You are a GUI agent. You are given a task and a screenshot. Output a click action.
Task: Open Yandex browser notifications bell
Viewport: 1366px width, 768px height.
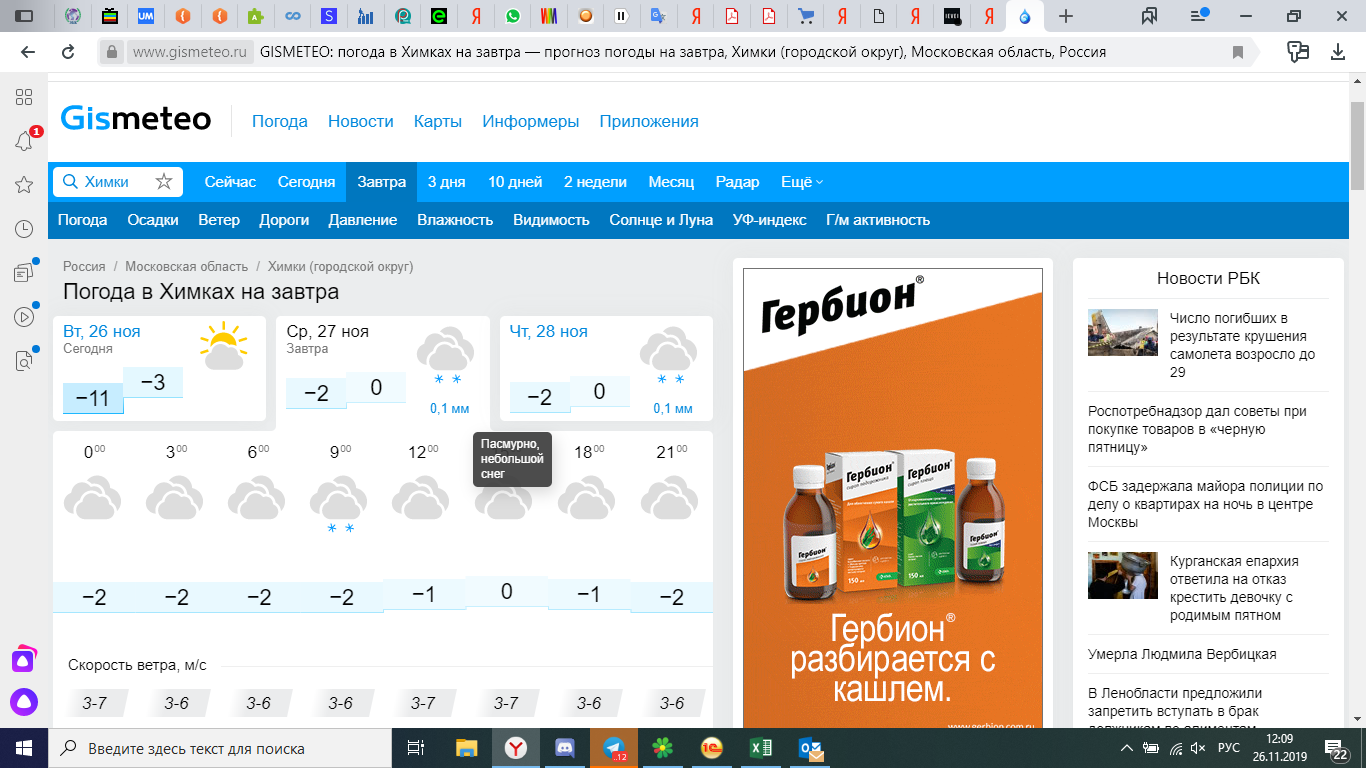(x=24, y=141)
